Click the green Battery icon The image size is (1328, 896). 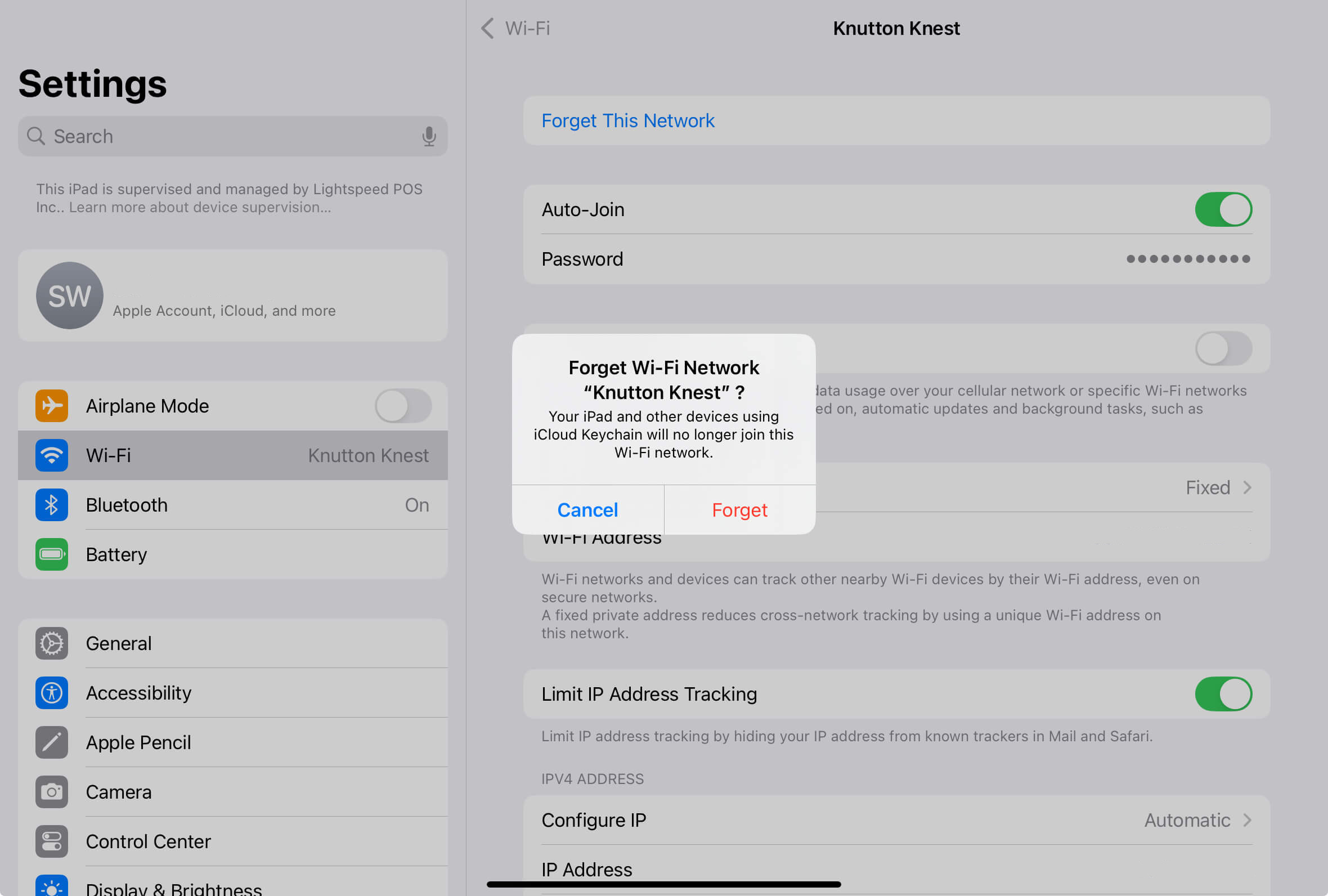point(51,554)
